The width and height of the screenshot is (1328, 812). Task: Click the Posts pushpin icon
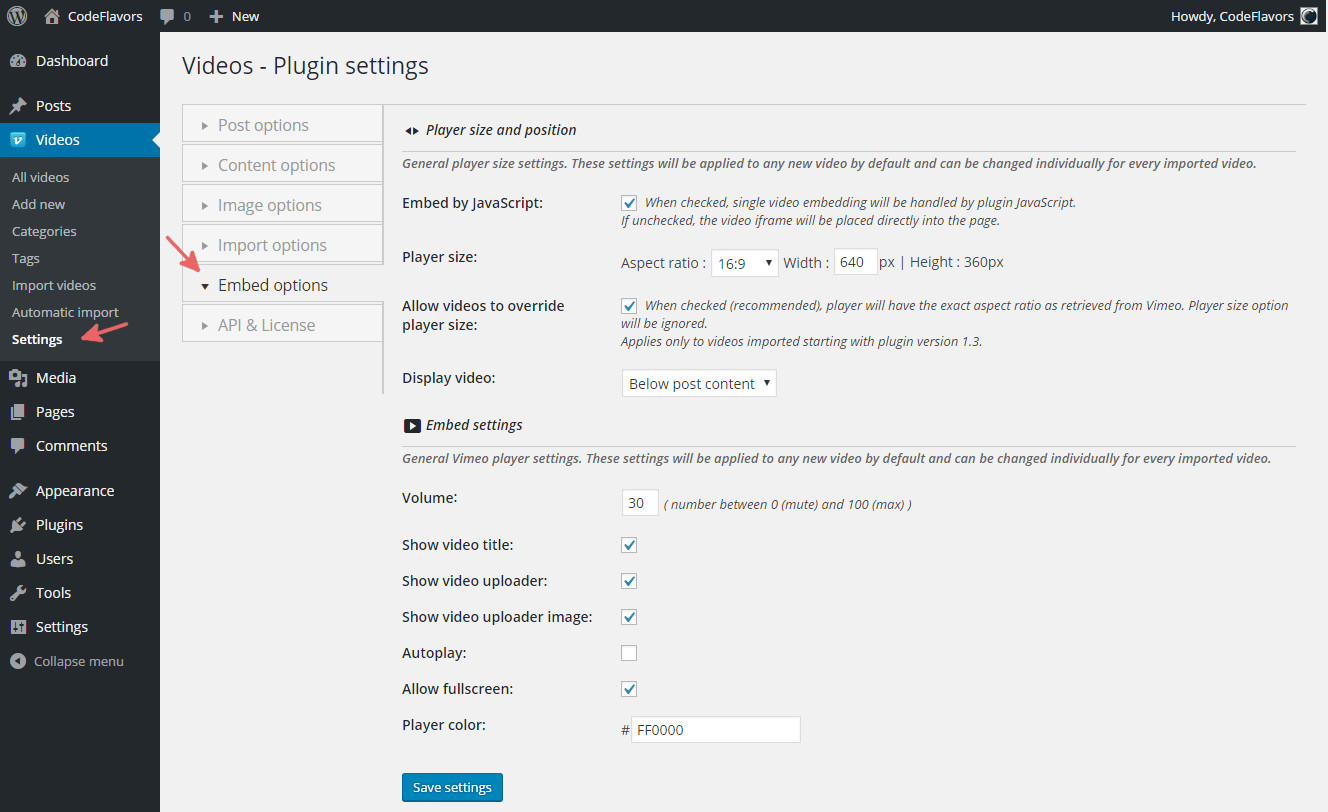[18, 106]
